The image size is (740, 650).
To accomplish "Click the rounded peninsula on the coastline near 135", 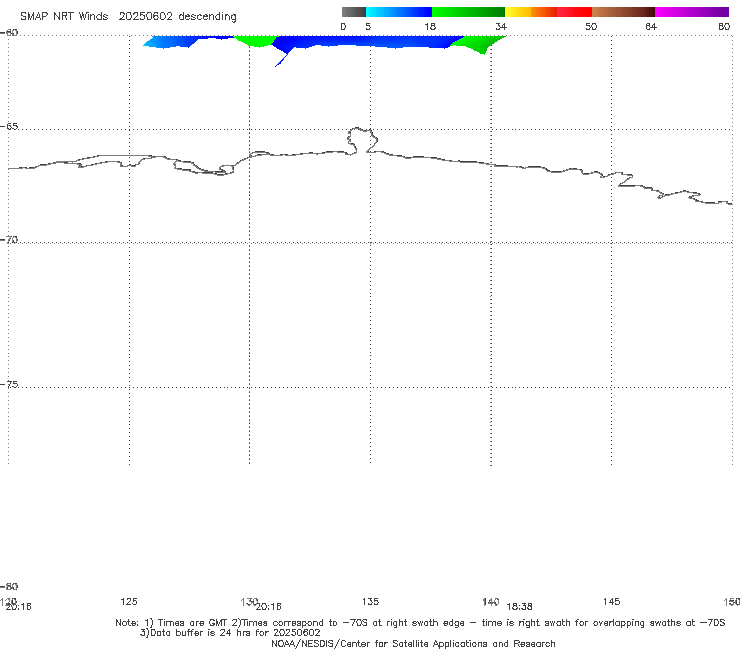I will 362,140.
